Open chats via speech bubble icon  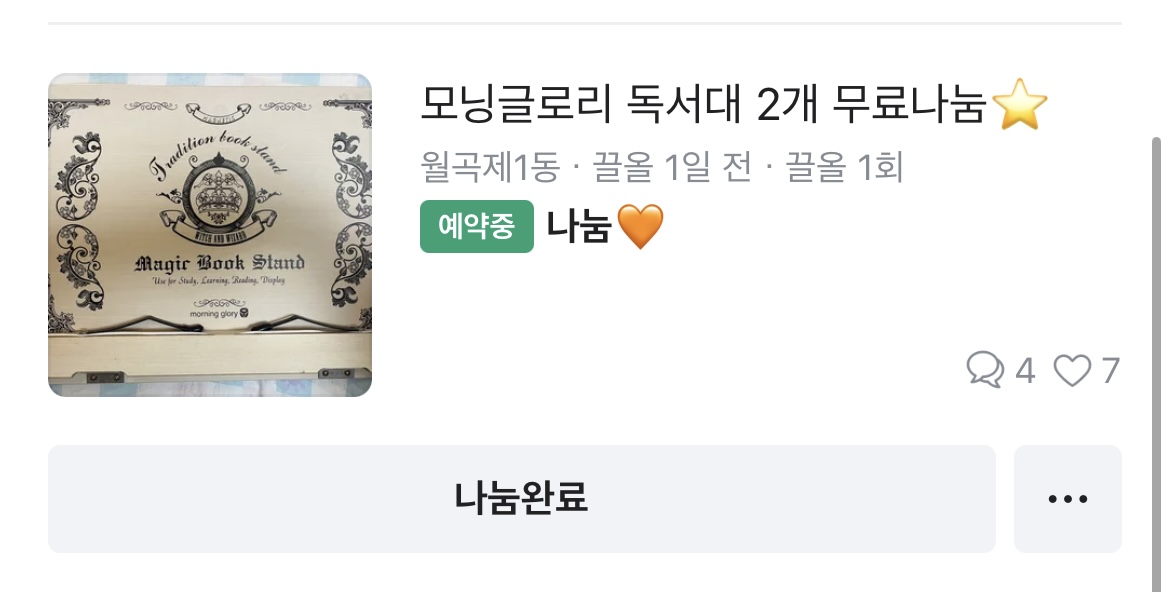pos(985,370)
